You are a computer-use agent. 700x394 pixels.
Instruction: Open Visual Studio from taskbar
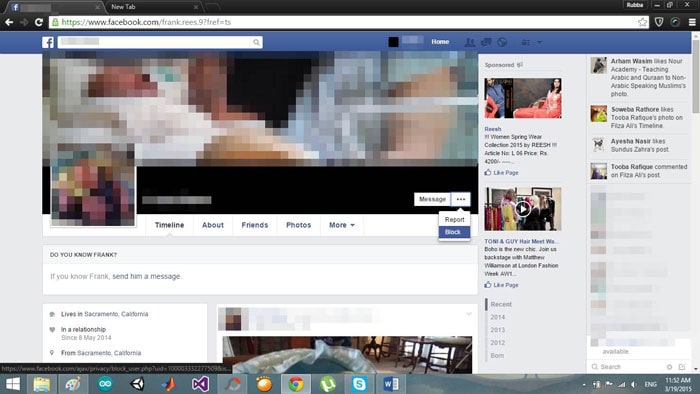pyautogui.click(x=200, y=384)
